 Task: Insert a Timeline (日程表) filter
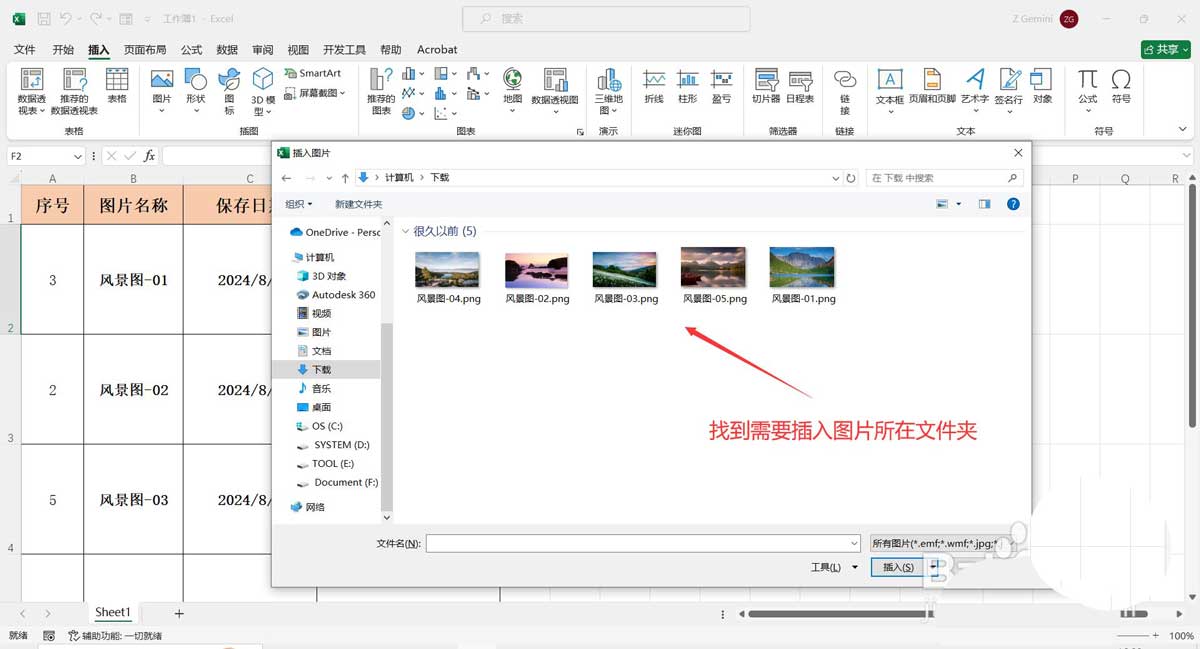pos(800,87)
